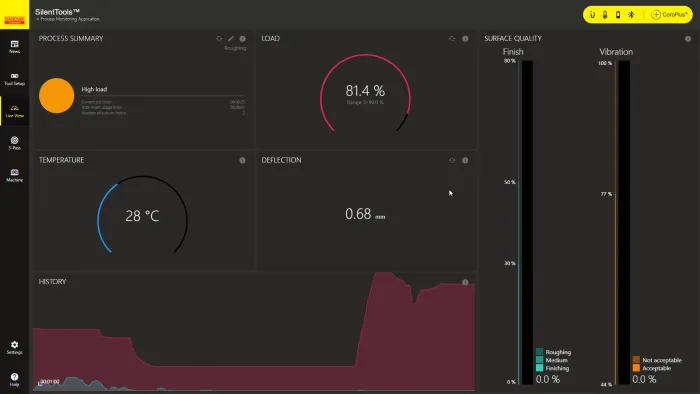Viewport: 700px width, 394px height.
Task: Click the SilentTools application title
Action: coord(57,12)
